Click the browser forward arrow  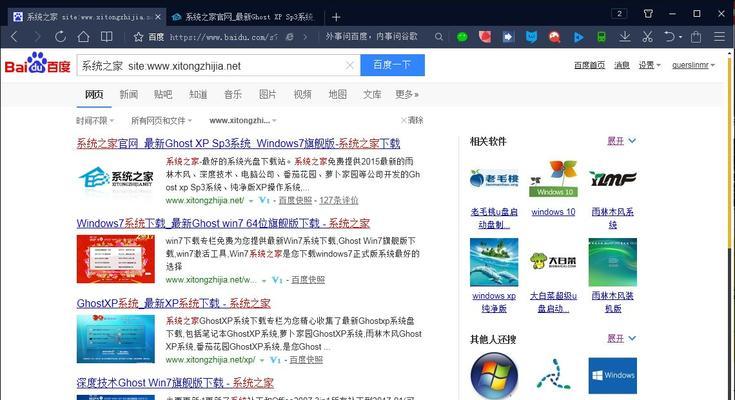pyautogui.click(x=37, y=37)
